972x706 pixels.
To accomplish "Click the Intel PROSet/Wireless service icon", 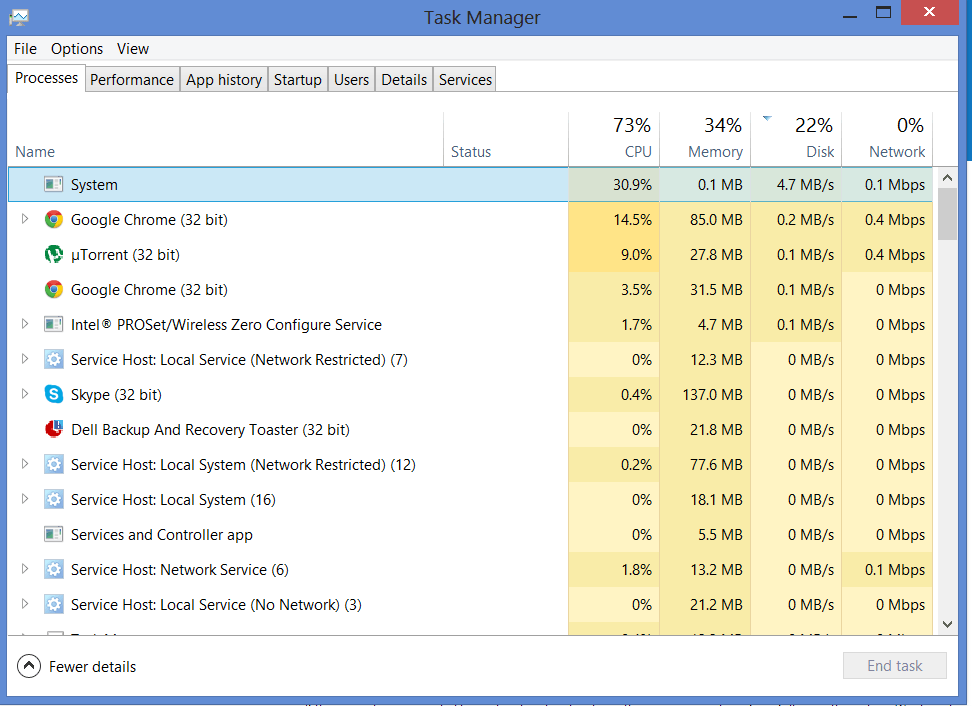I will (x=54, y=324).
